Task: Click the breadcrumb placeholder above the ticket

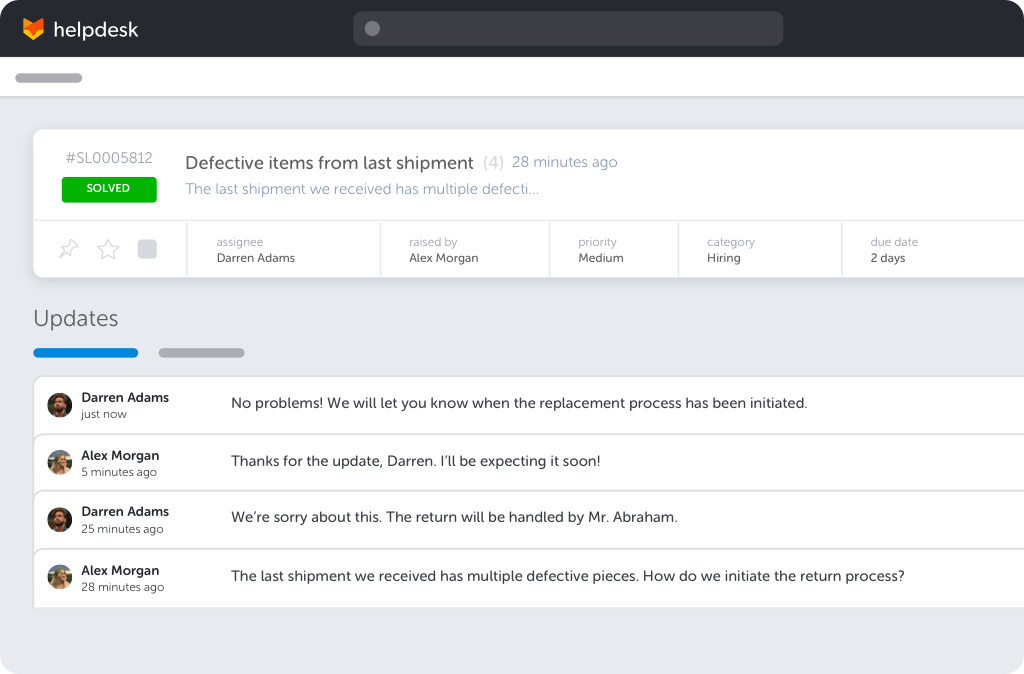Action: click(48, 77)
